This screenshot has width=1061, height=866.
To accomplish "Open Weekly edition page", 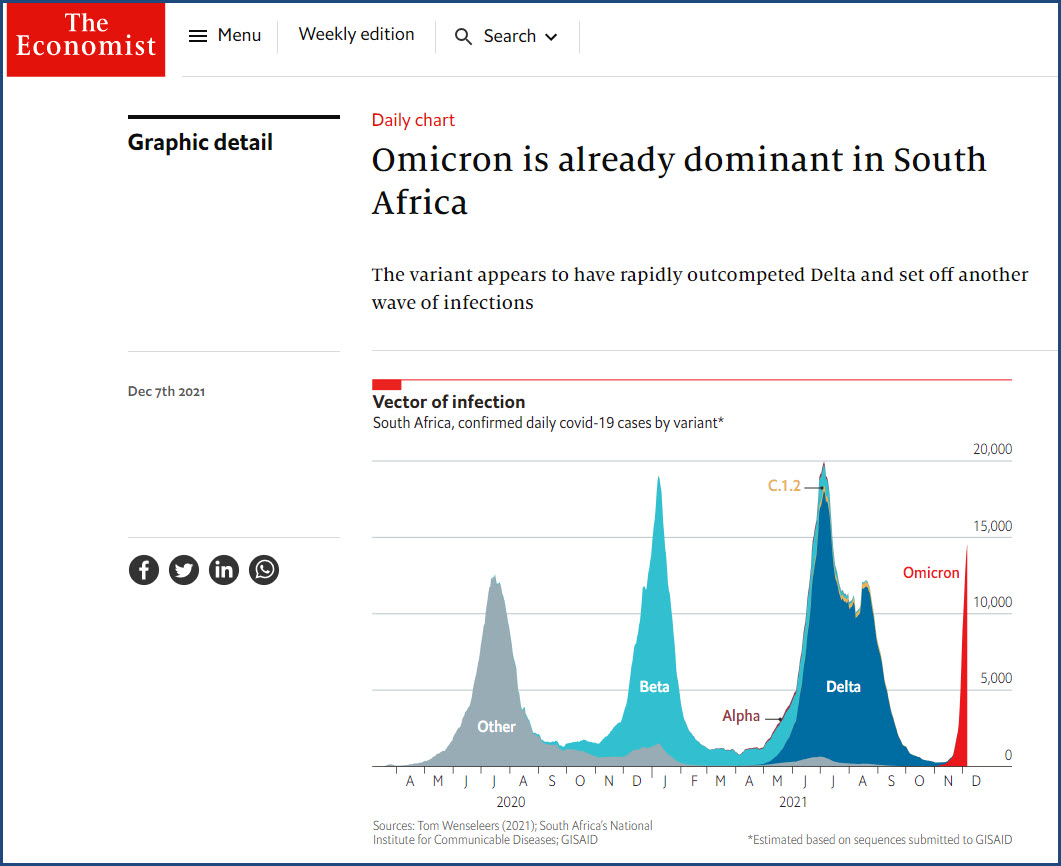I will tap(356, 35).
